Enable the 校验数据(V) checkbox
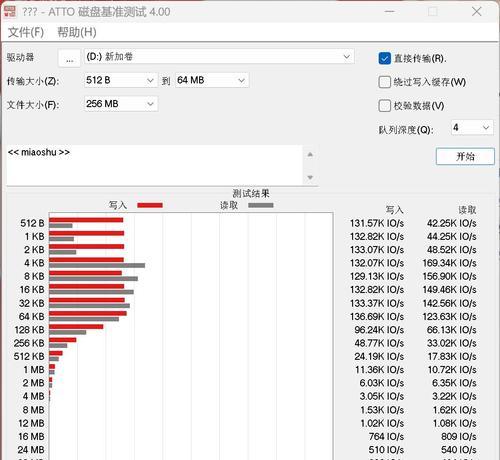The height and width of the screenshot is (460, 500). [x=384, y=106]
